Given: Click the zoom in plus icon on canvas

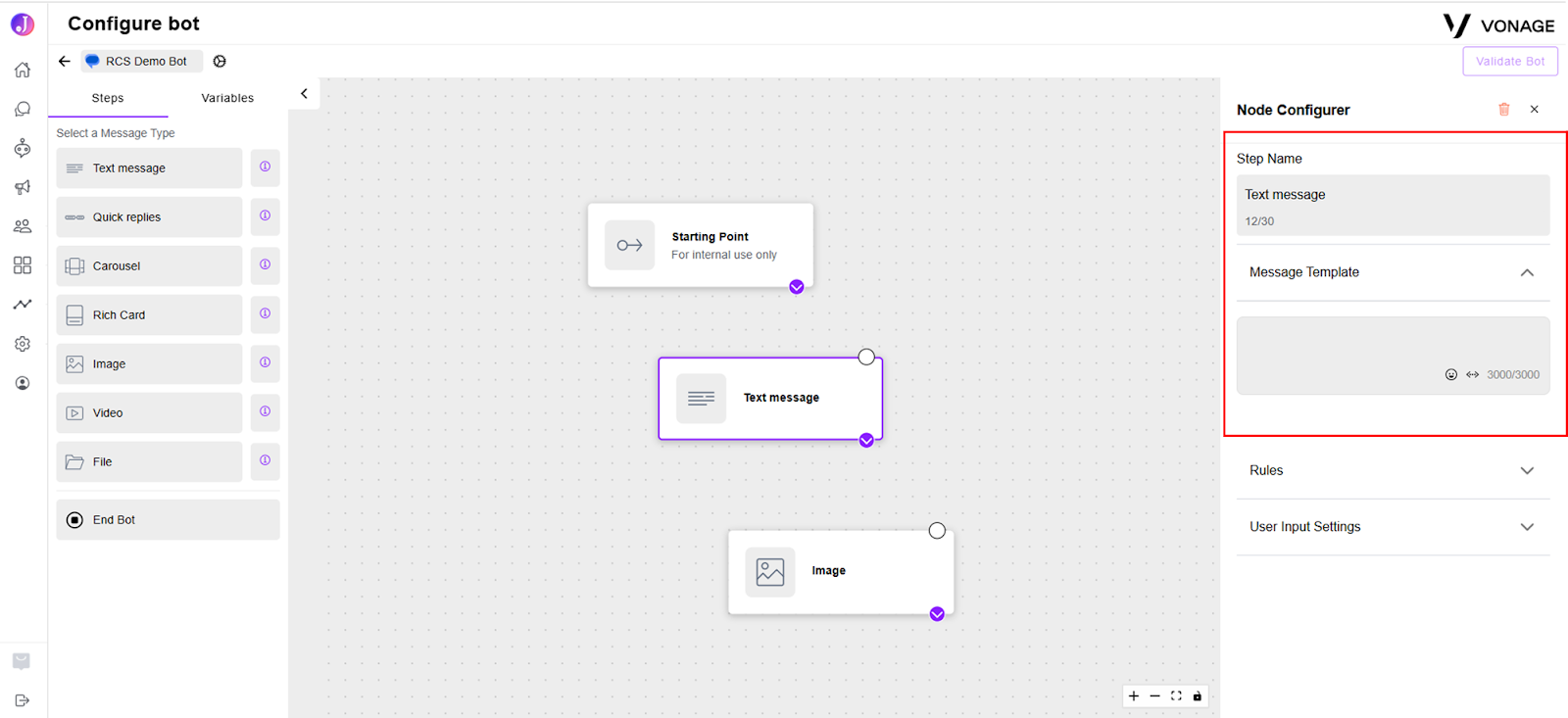Looking at the screenshot, I should click(1134, 695).
